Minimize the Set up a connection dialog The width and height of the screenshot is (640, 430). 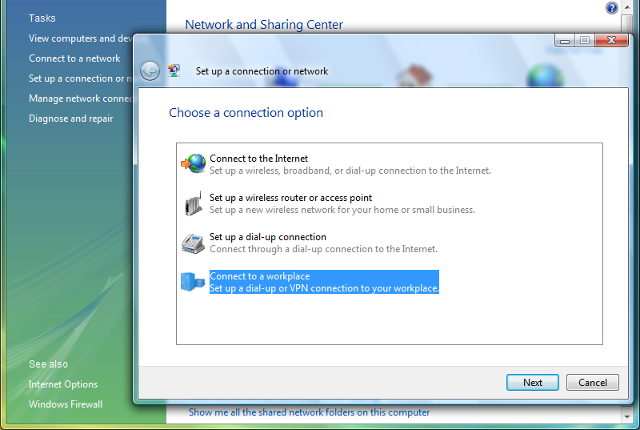564,40
